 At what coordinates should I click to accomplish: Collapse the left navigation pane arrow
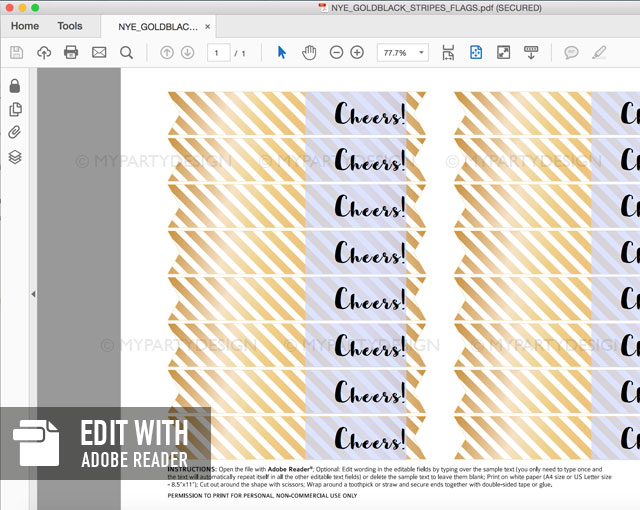click(x=33, y=294)
